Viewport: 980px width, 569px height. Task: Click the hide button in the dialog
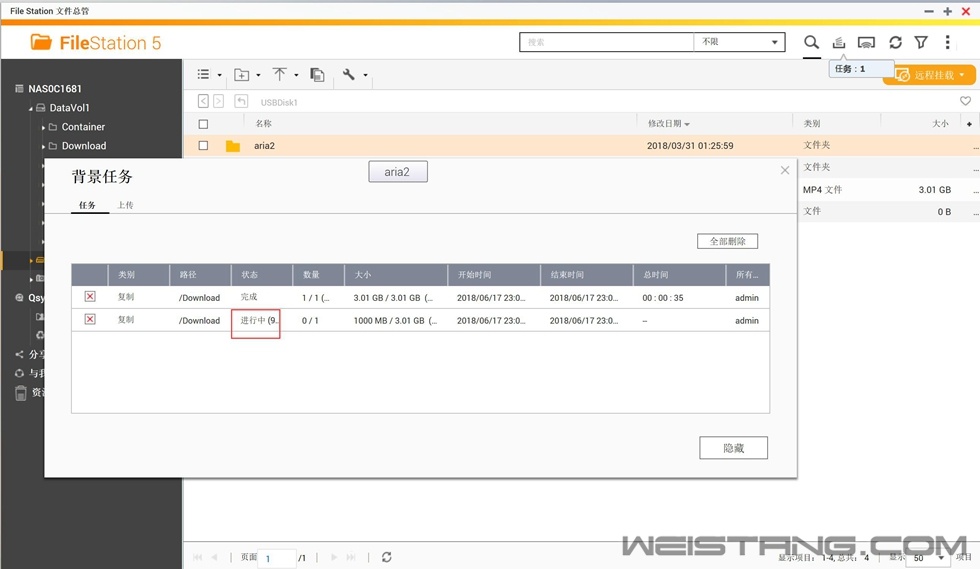[733, 448]
